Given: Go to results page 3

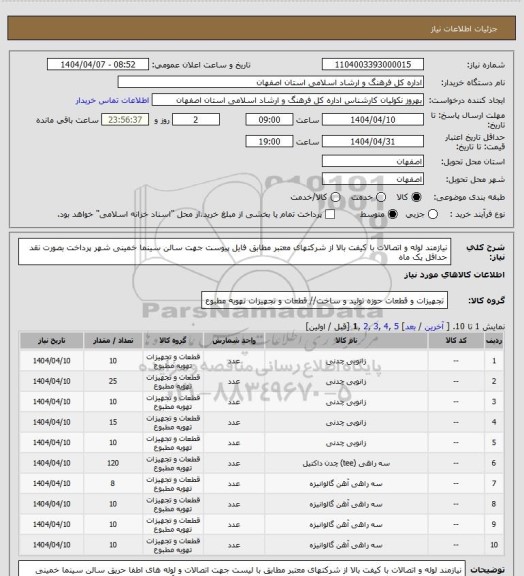Looking at the screenshot, I should pos(376,327).
